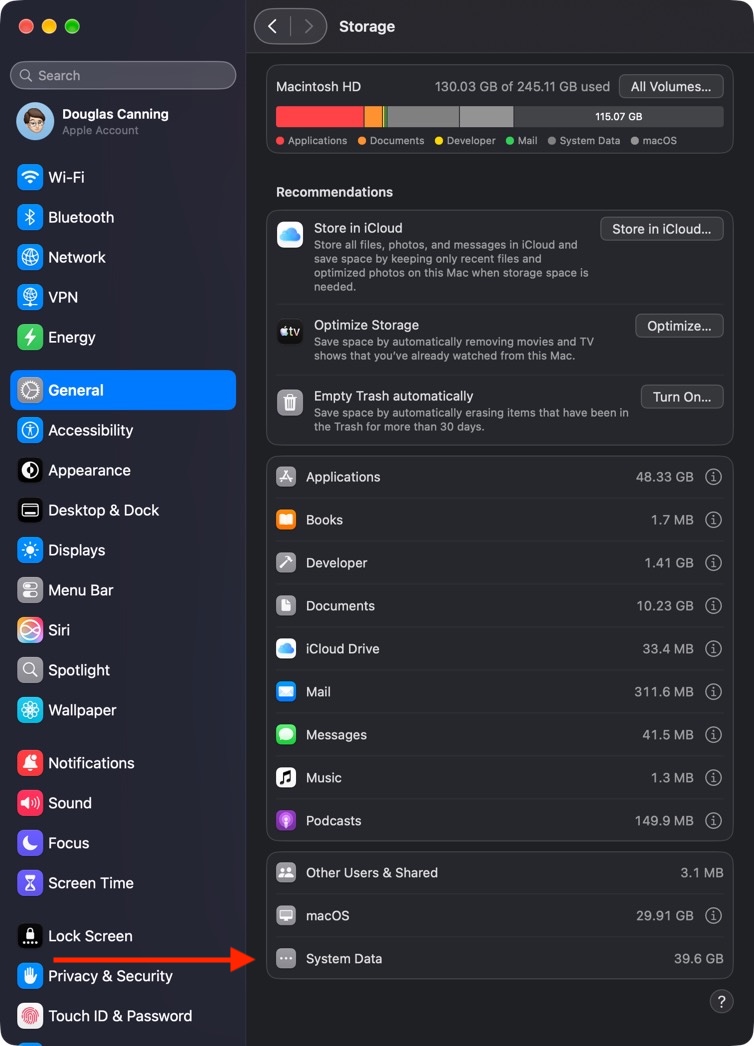Open Sound settings

tap(123, 803)
